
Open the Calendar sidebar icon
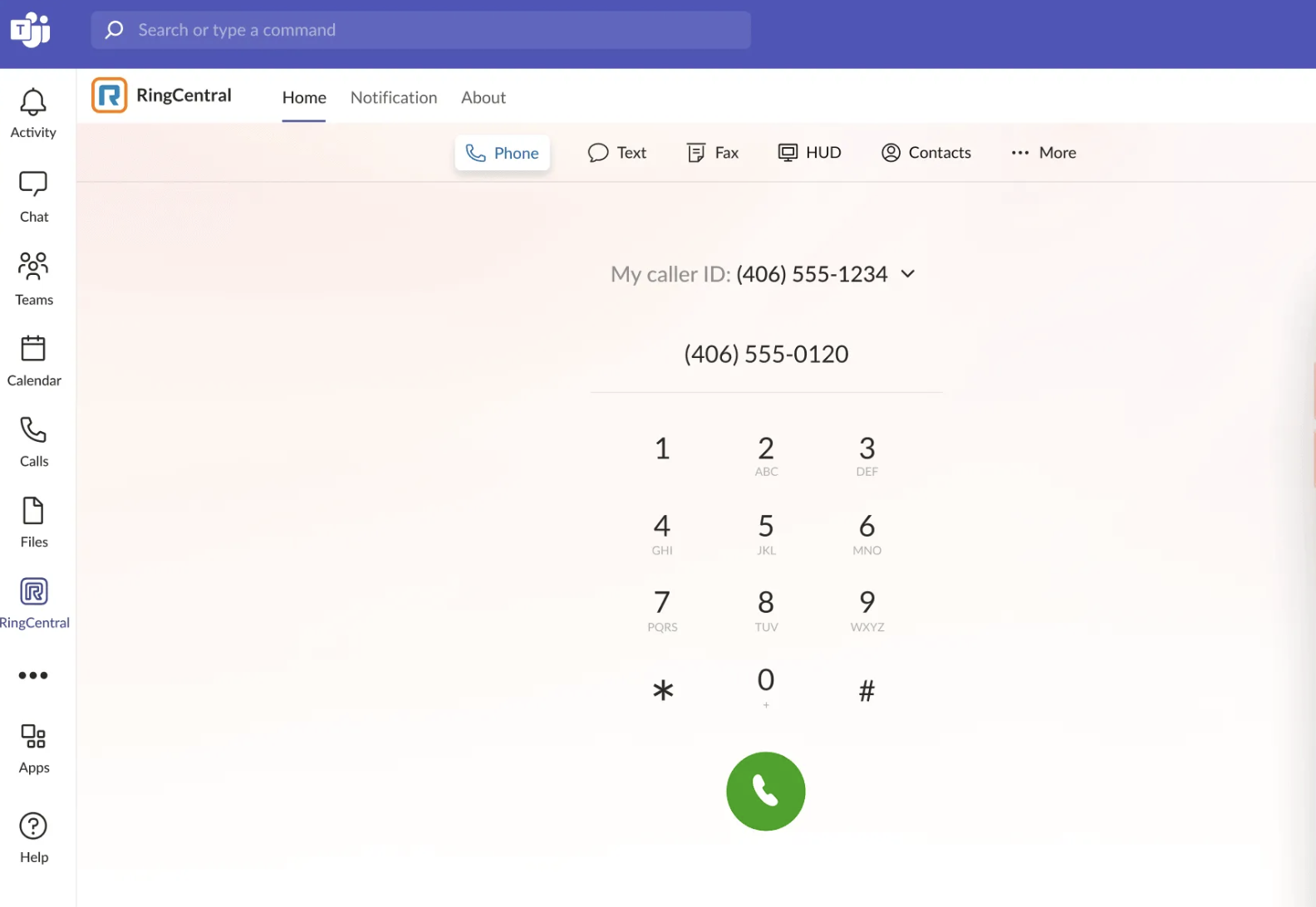coord(33,360)
